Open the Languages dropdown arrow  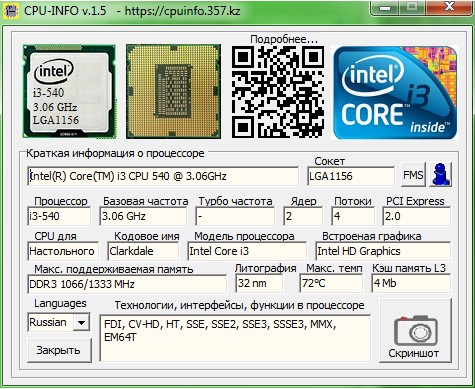tap(81, 322)
